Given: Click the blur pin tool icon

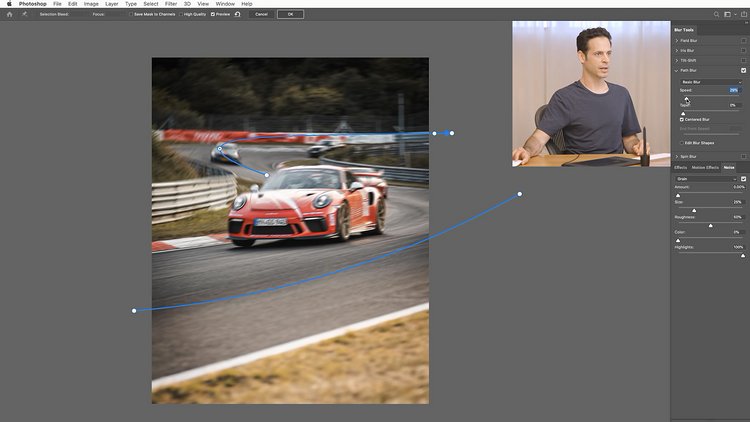Looking at the screenshot, I should [x=24, y=14].
